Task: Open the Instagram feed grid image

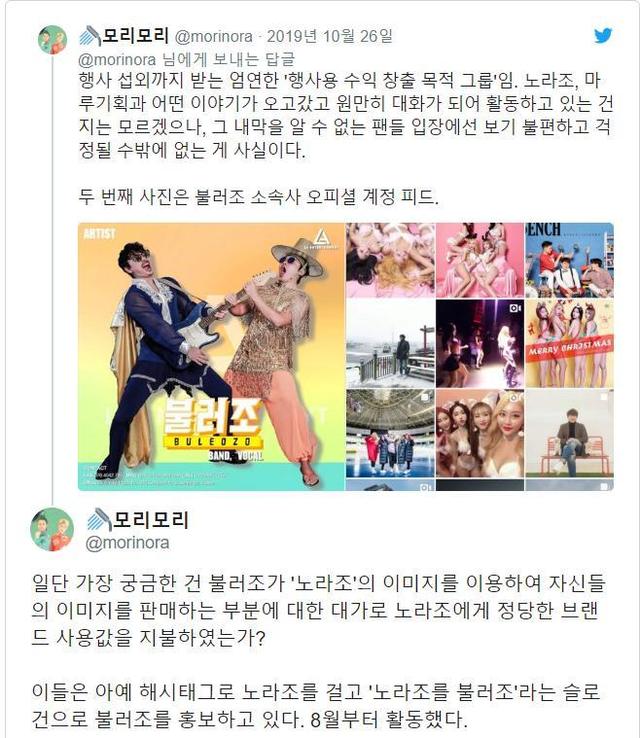Action: pos(480,356)
